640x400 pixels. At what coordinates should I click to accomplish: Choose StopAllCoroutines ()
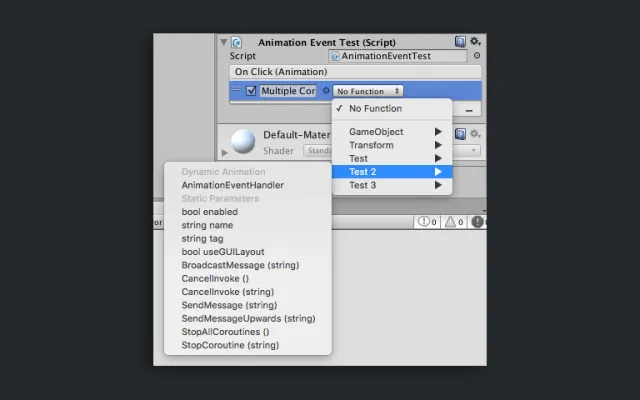click(x=248, y=332)
